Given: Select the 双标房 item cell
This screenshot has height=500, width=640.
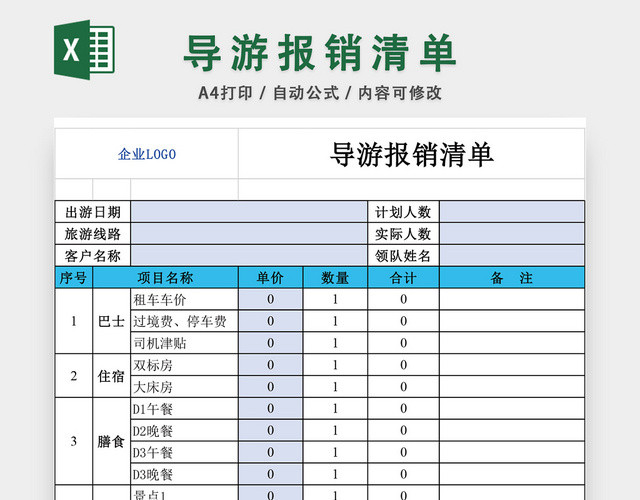Looking at the screenshot, I should (x=184, y=365).
